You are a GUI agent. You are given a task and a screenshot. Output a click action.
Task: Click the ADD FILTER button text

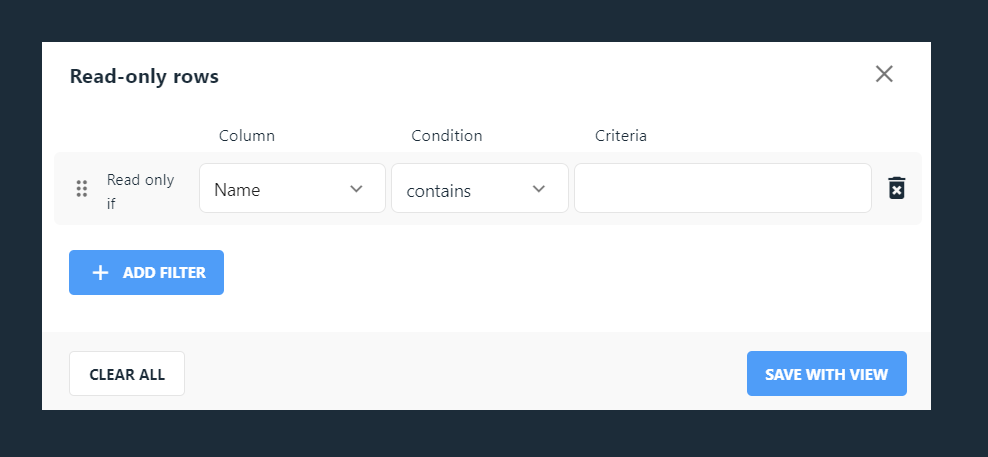click(164, 272)
